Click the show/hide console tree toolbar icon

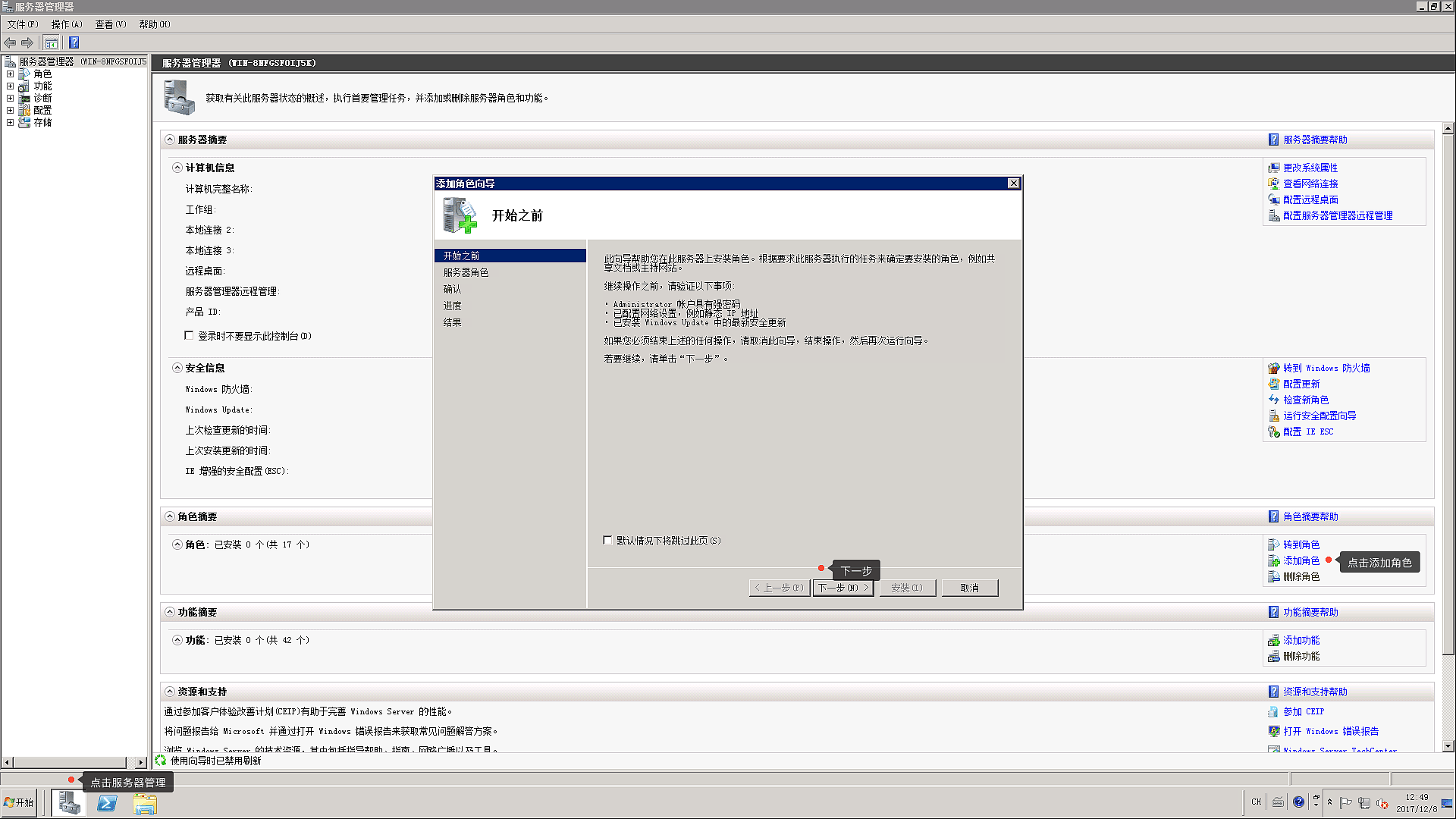tap(51, 42)
